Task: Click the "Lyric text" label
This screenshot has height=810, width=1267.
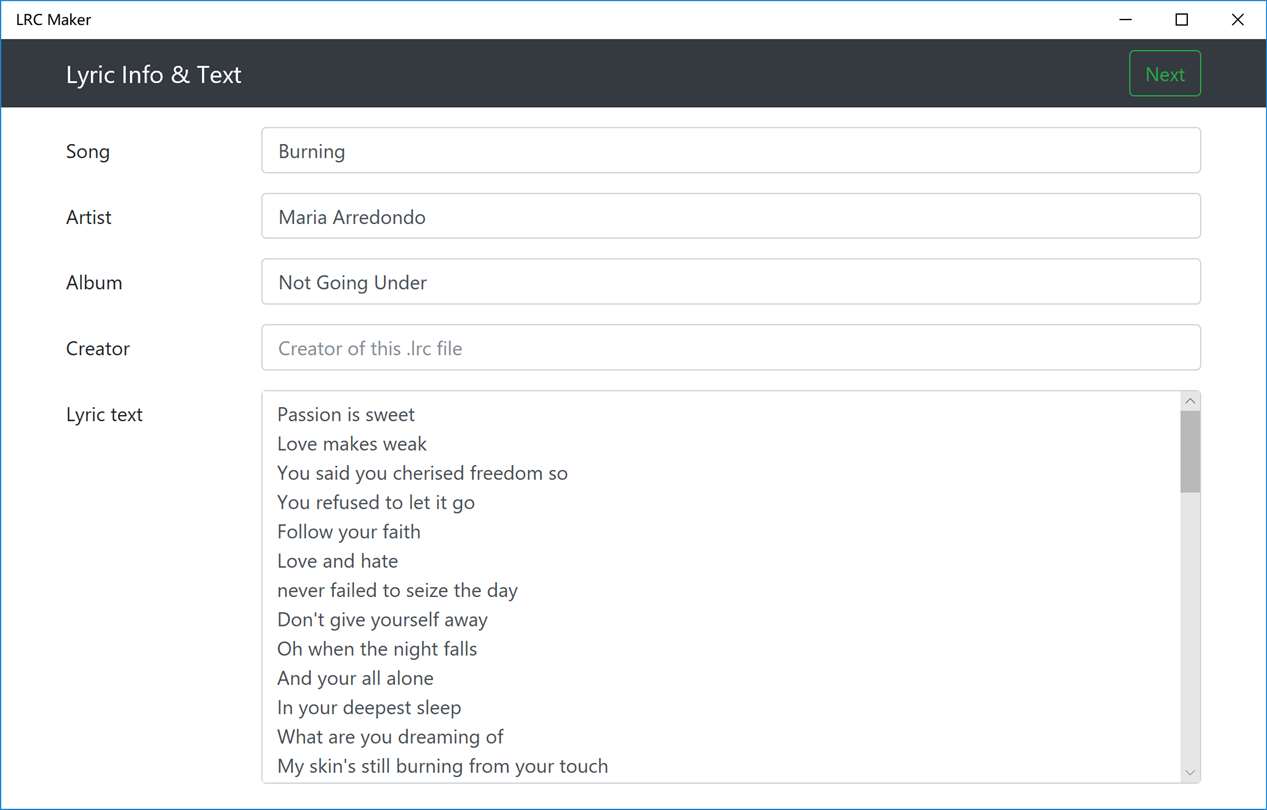Action: point(104,414)
